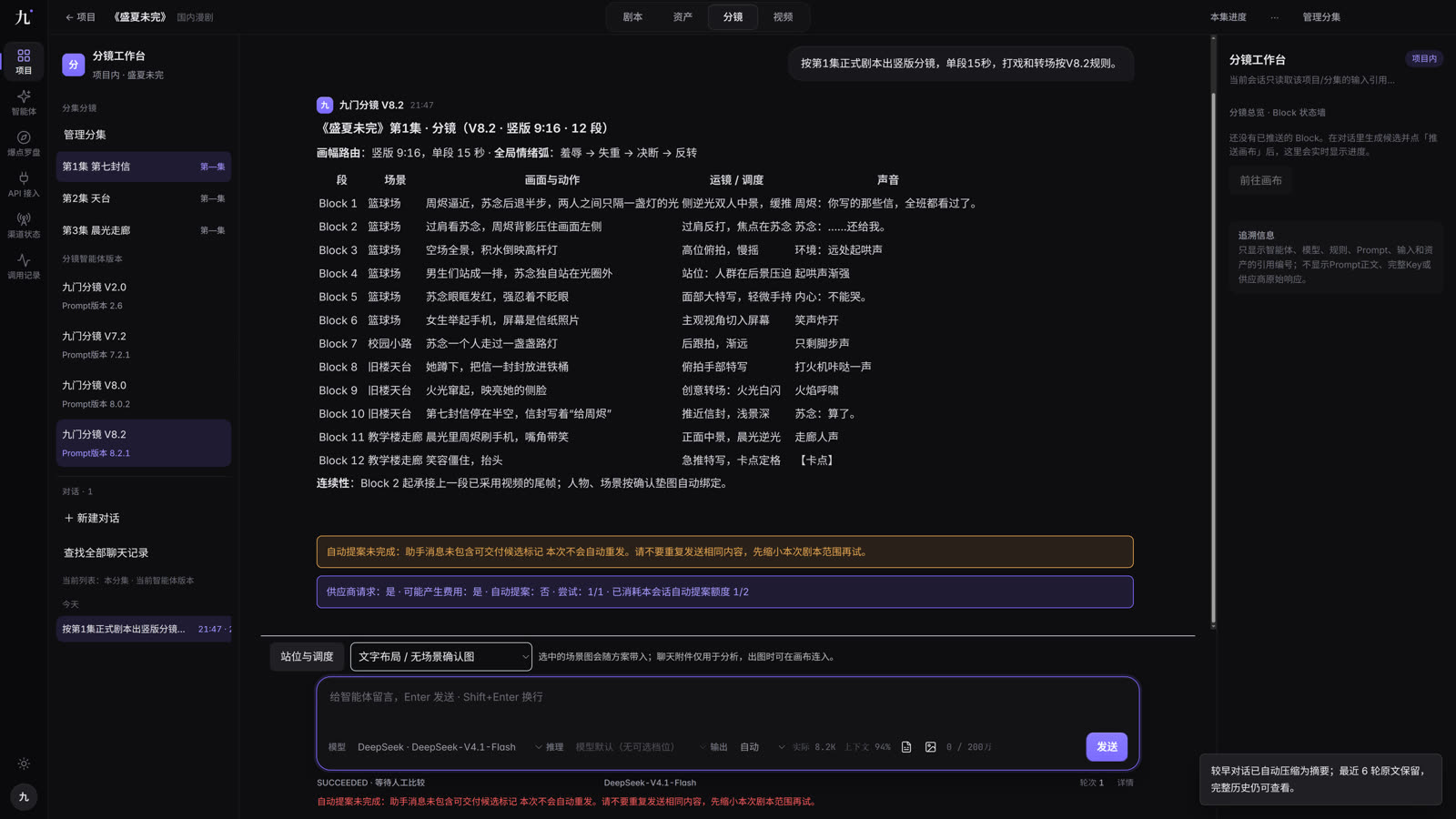
Task: Click the ··· more options in top bar
Action: (x=1274, y=17)
